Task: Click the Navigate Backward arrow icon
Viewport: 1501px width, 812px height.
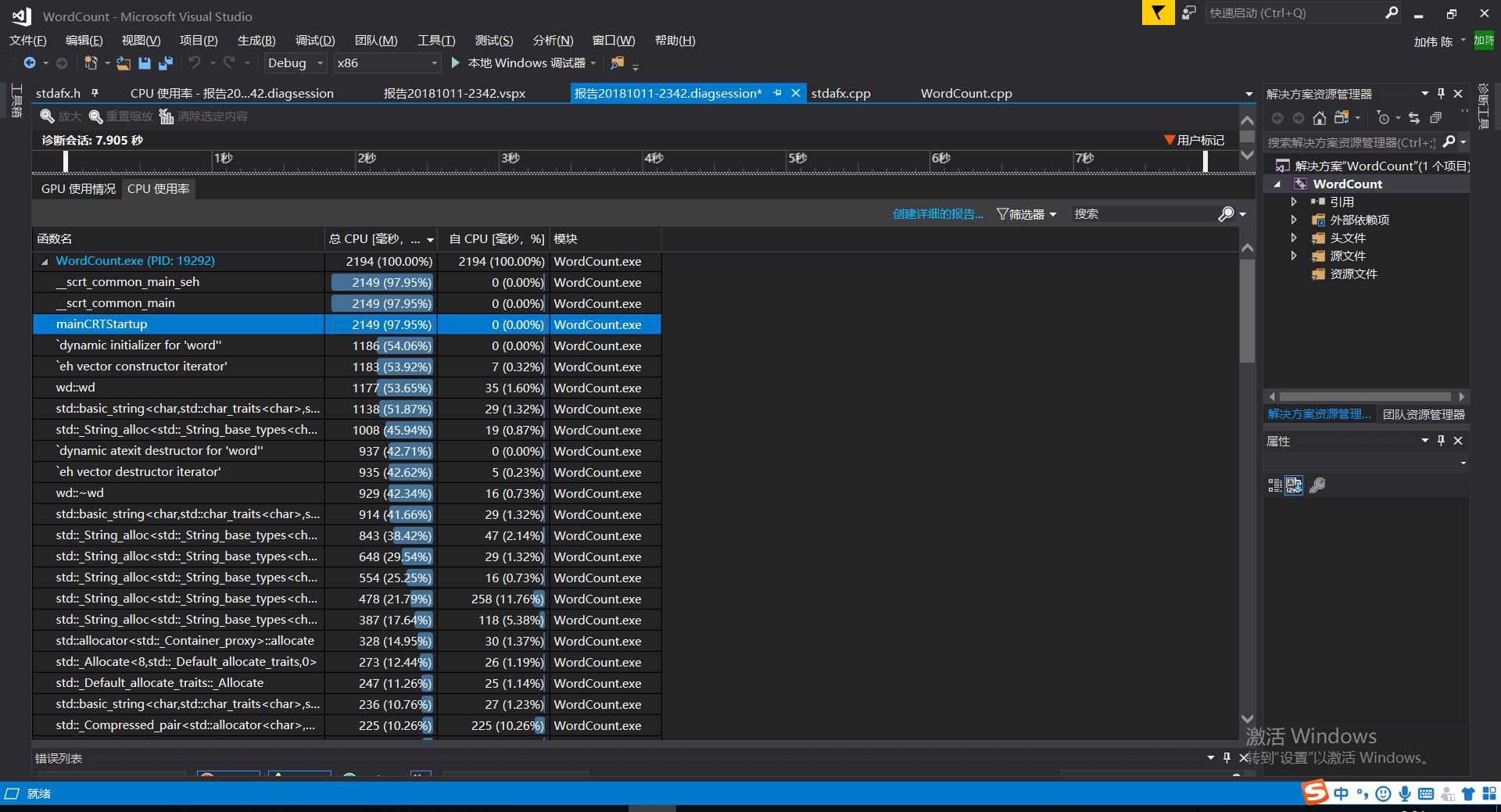Action: click(x=30, y=63)
